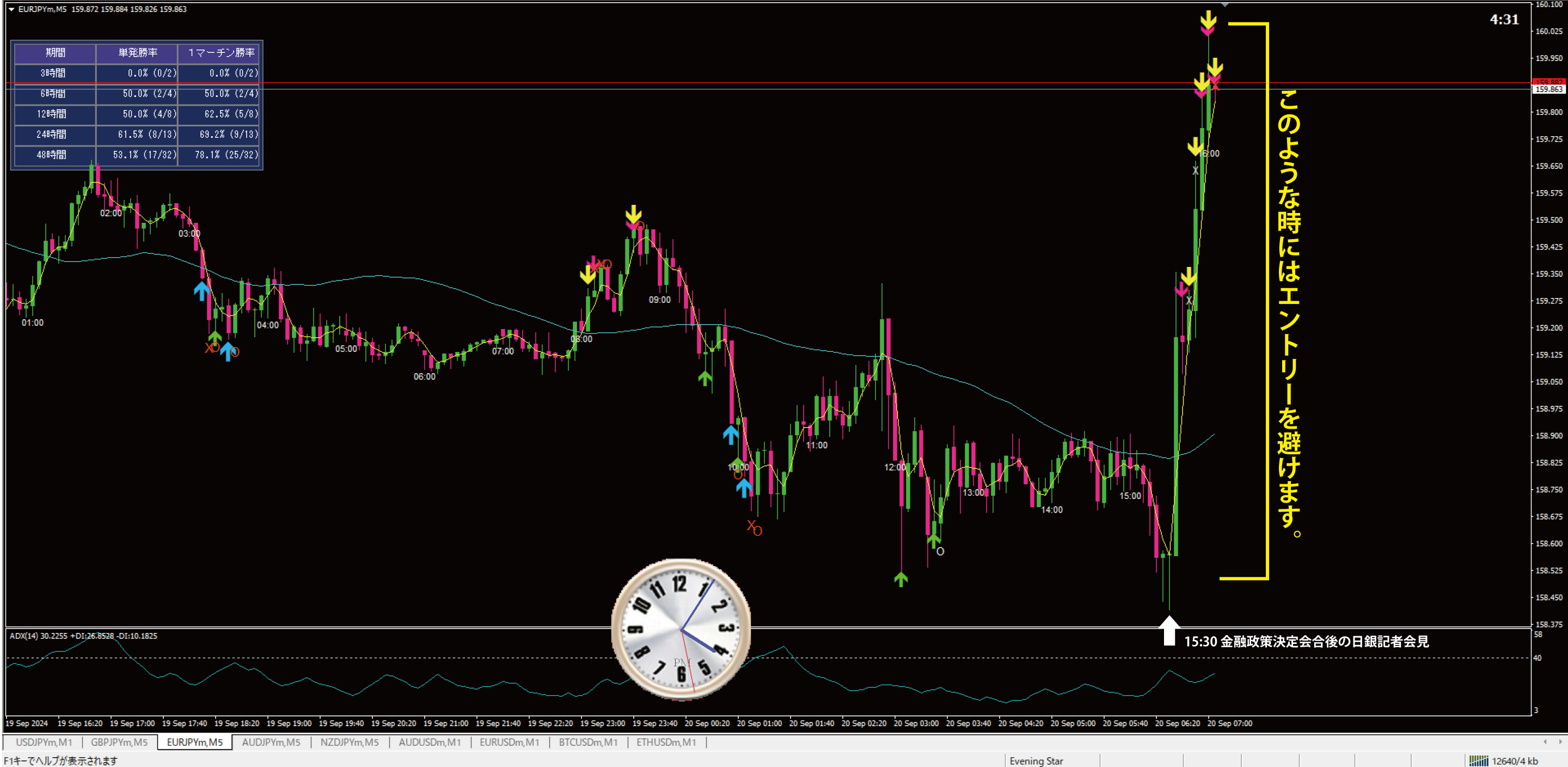
Task: Click the lowest green up arrow near 12:00
Action: (x=901, y=579)
